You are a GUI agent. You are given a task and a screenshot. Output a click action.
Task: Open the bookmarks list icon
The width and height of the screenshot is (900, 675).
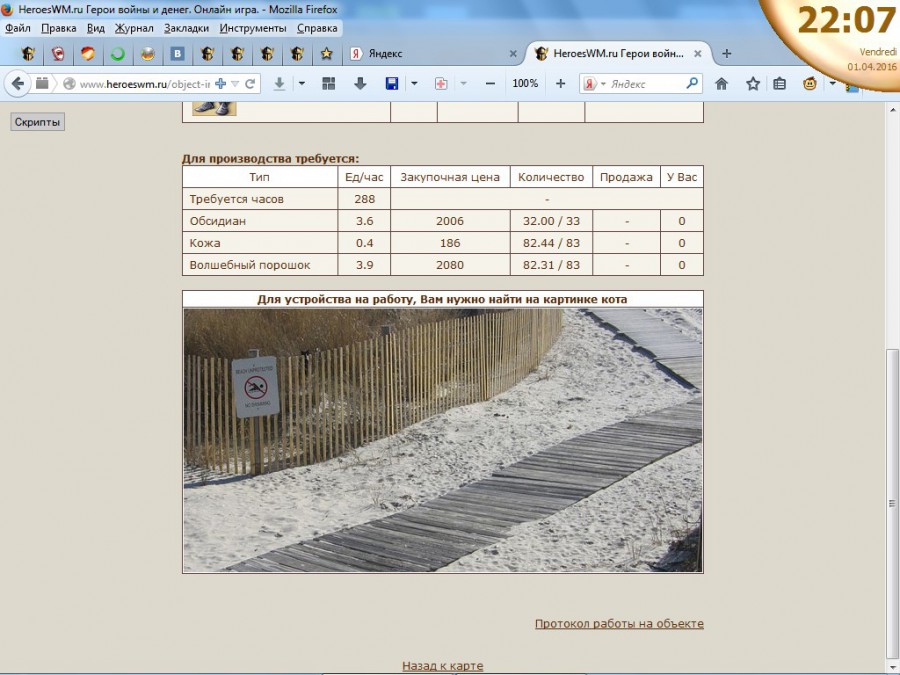click(780, 84)
